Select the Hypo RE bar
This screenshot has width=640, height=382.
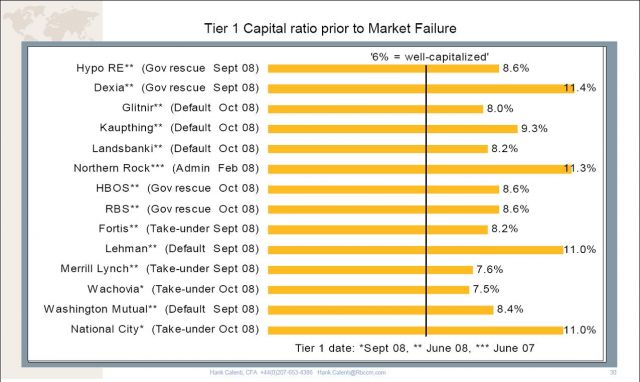point(383,68)
